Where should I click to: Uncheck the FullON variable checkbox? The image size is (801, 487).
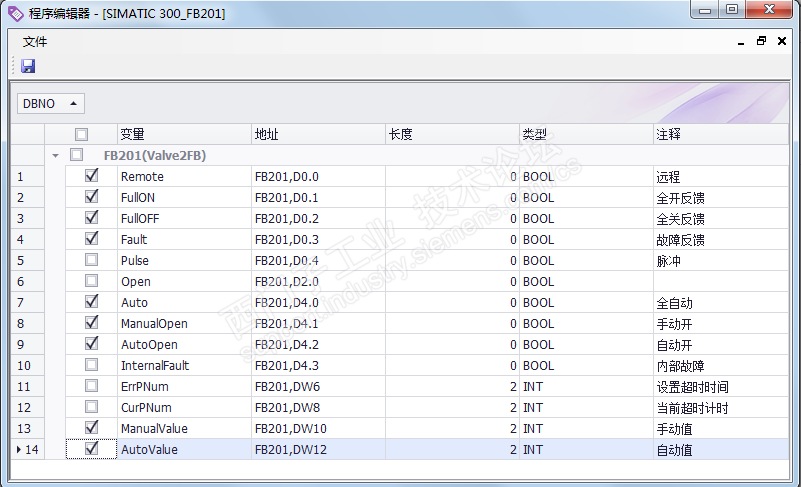click(91, 197)
